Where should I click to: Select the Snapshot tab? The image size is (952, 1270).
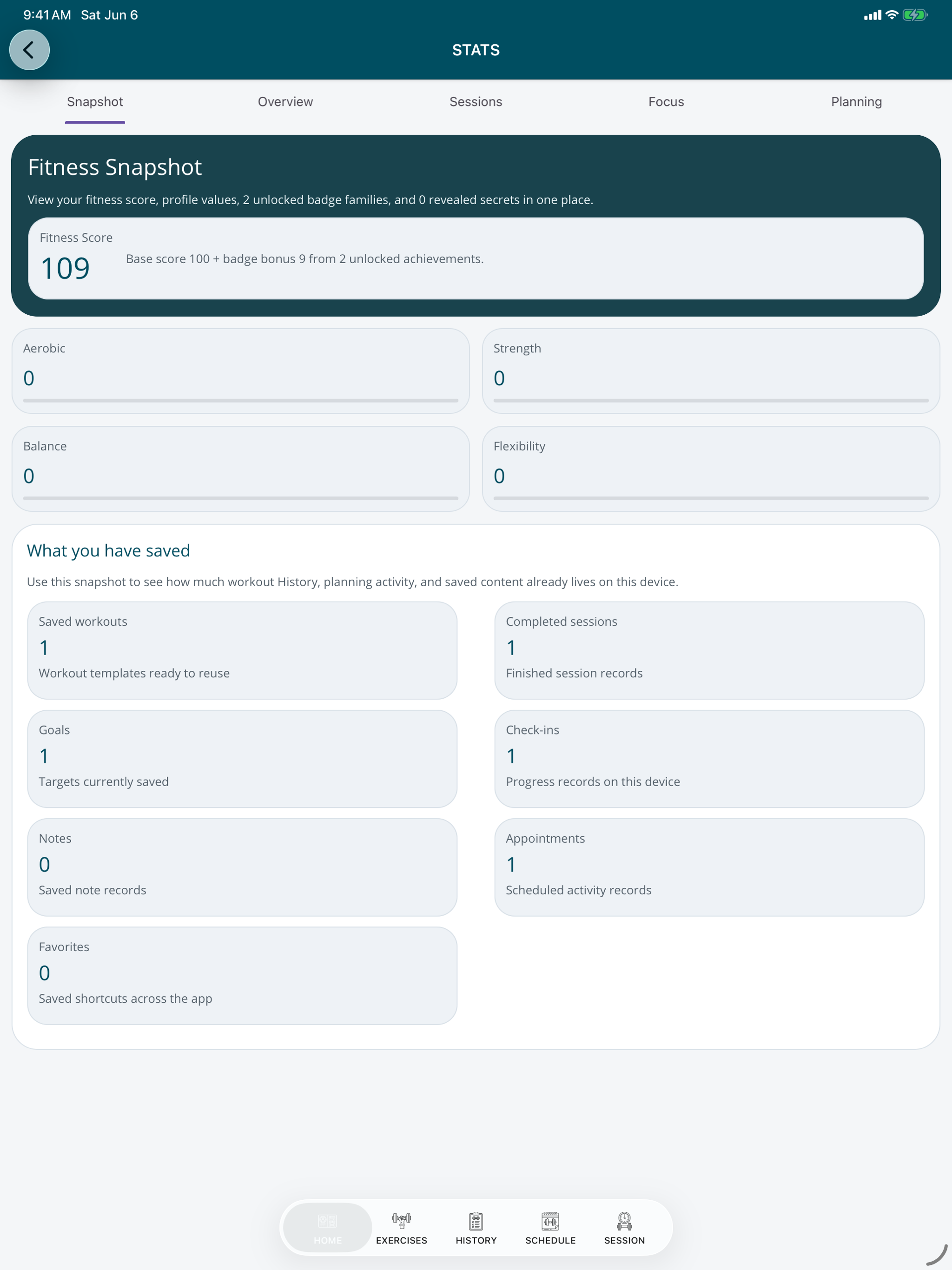coord(95,102)
